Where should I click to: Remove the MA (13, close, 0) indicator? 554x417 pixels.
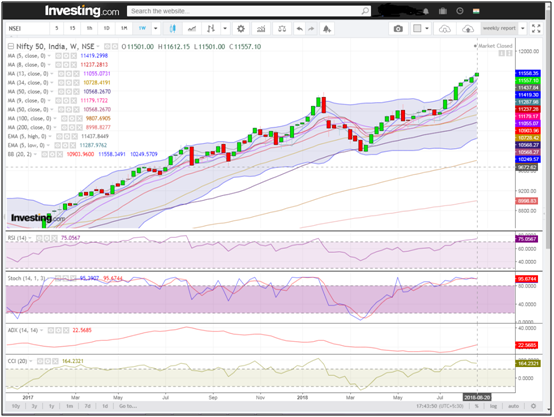[x=76, y=74]
